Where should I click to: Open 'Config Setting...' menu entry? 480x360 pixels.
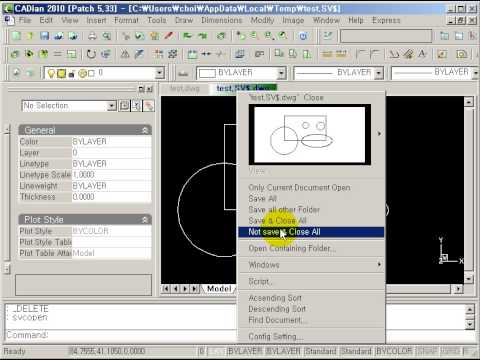311,337
